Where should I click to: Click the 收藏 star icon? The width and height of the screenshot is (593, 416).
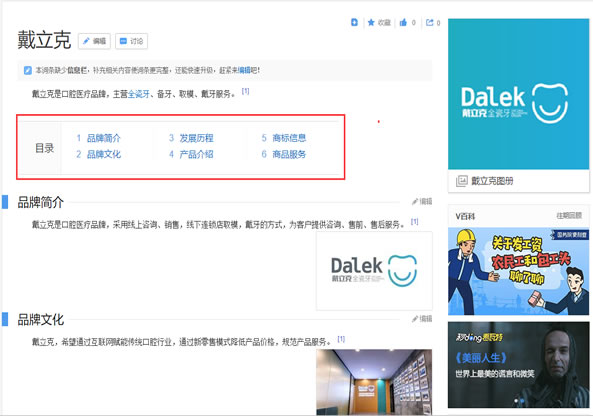click(371, 23)
